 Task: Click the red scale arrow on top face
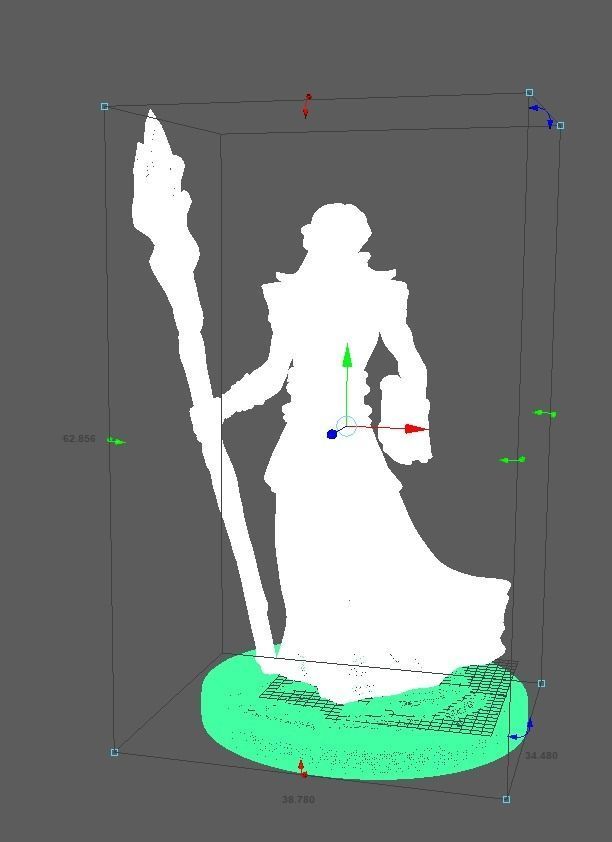(x=307, y=106)
